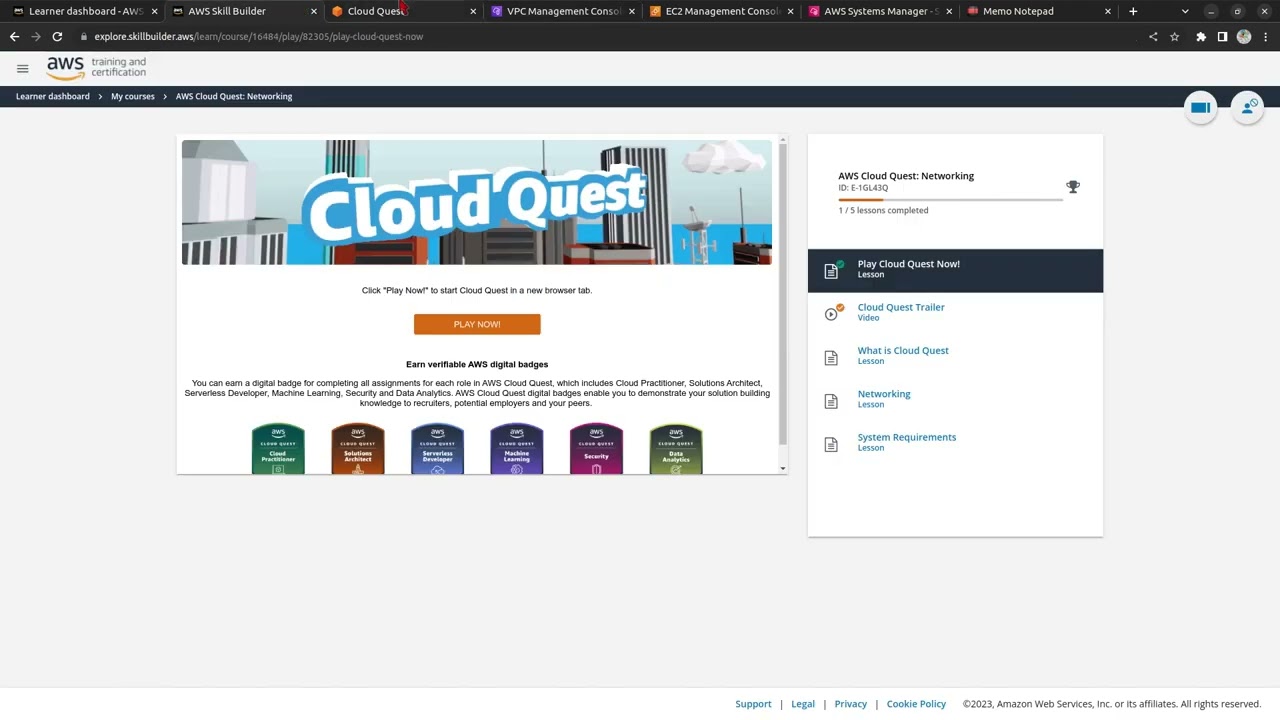Screen dimensions: 1280x720
Task: Open the Chrome three-dot menu
Action: click(x=1265, y=37)
